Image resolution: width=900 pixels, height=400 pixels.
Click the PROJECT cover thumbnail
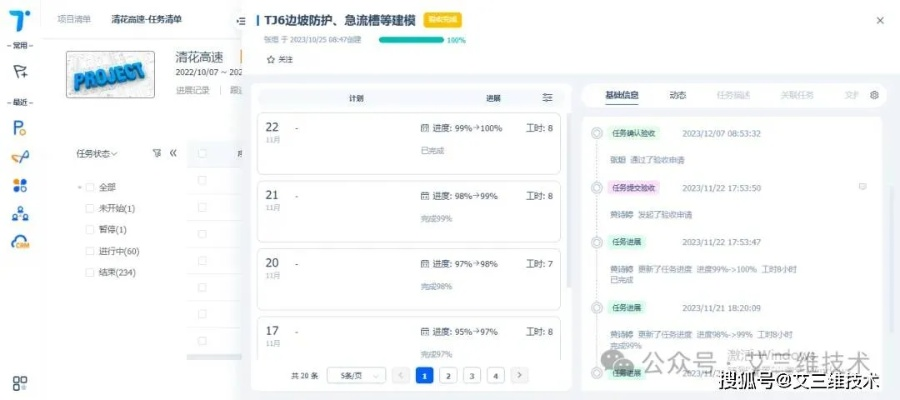coord(110,75)
